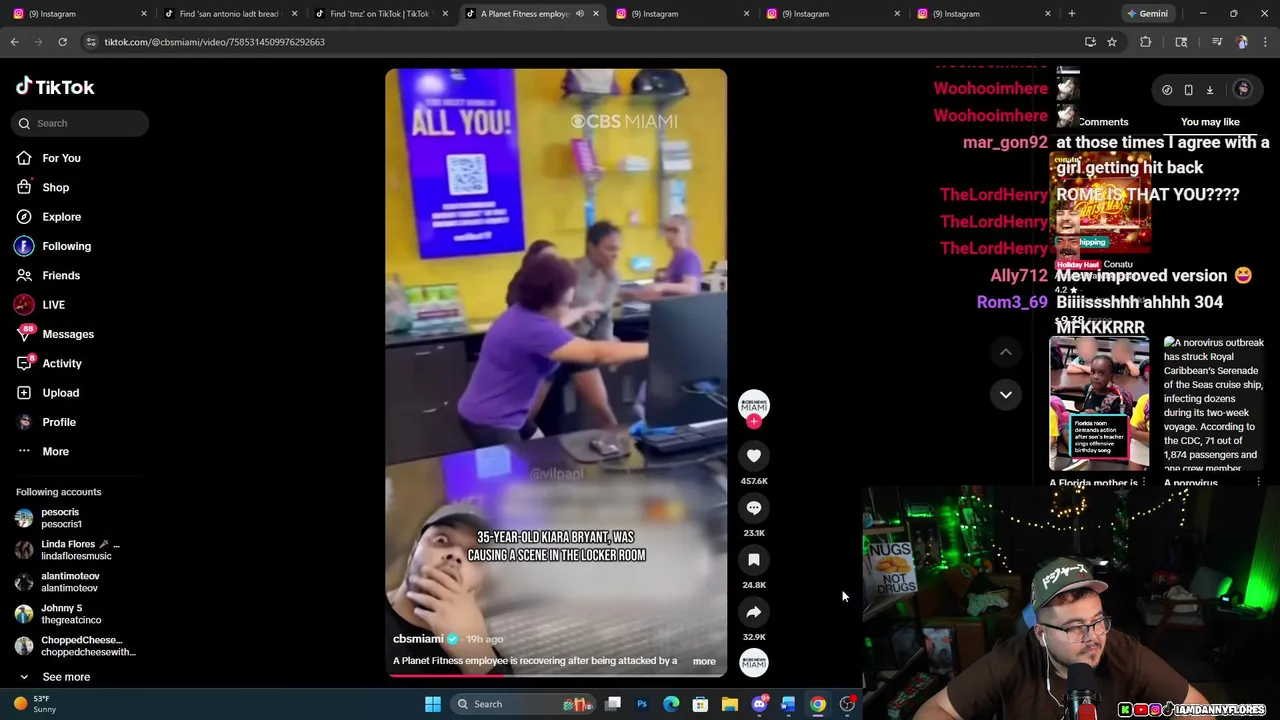The width and height of the screenshot is (1280, 720).
Task: Open the TikTok coins icon at top right
Action: tap(1167, 90)
